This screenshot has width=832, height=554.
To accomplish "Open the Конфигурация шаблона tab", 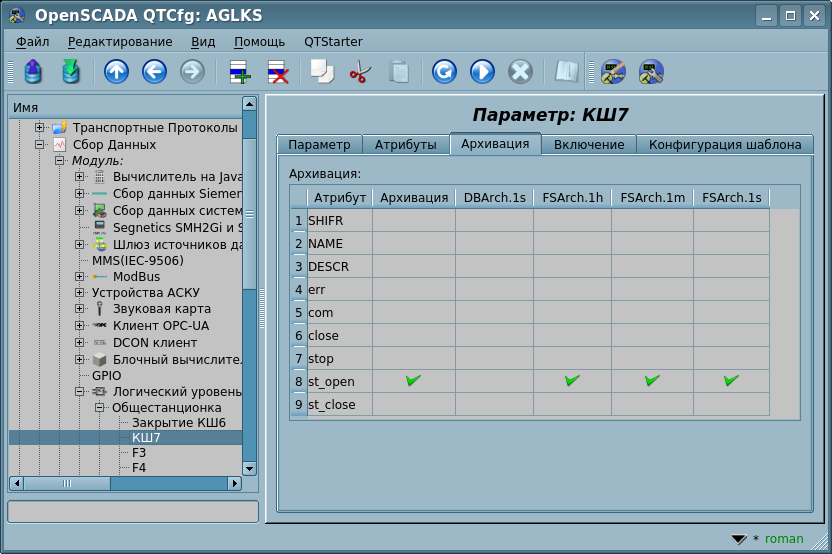I will click(724, 145).
